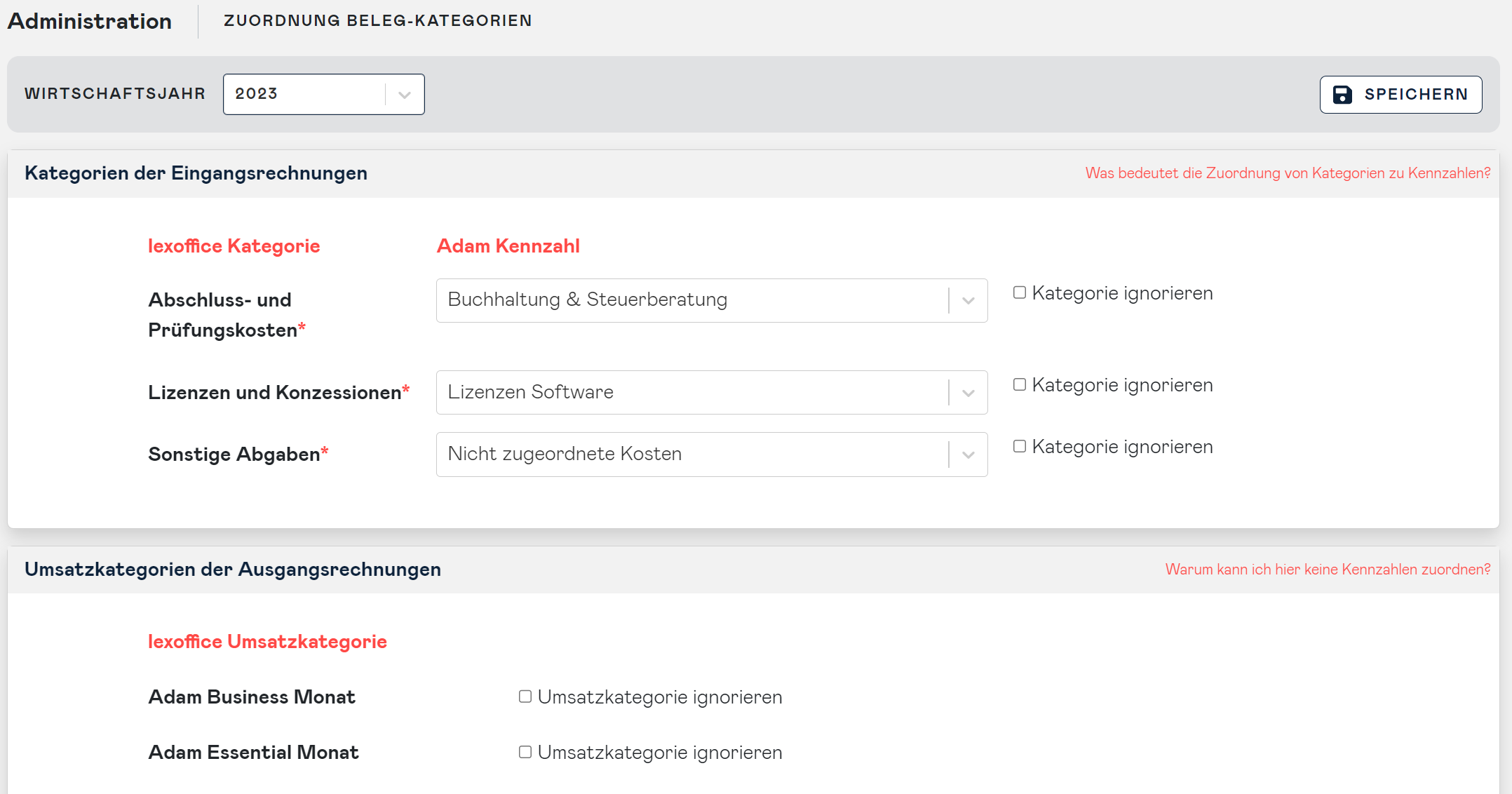Open Buchhaltung & Steuerberatung Kennzahl dropdown
1512x794 pixels.
pyautogui.click(x=712, y=300)
